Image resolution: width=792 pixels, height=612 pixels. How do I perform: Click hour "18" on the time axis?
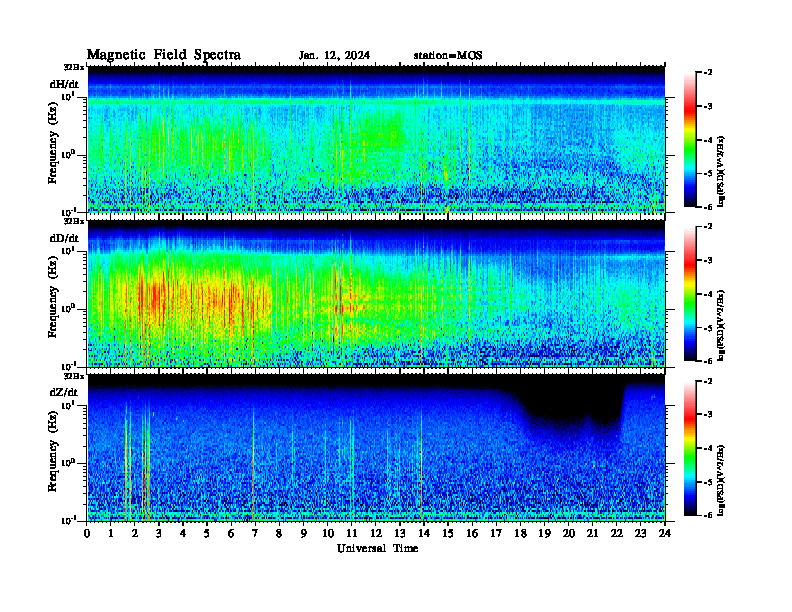pyautogui.click(x=520, y=533)
